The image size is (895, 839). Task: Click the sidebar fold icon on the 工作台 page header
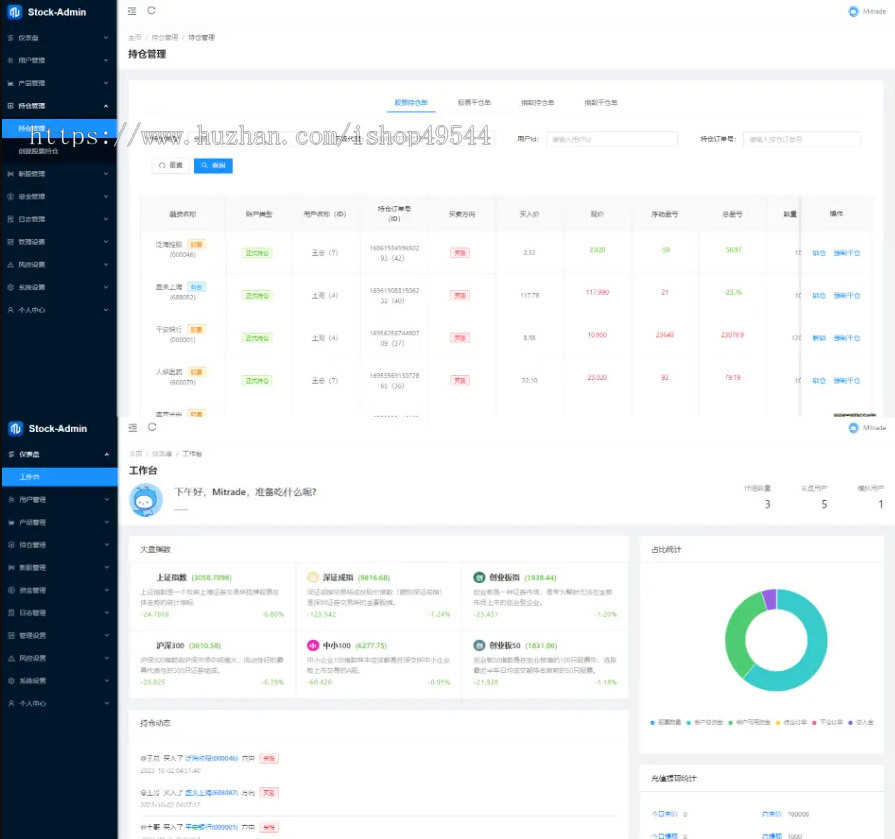click(x=133, y=427)
